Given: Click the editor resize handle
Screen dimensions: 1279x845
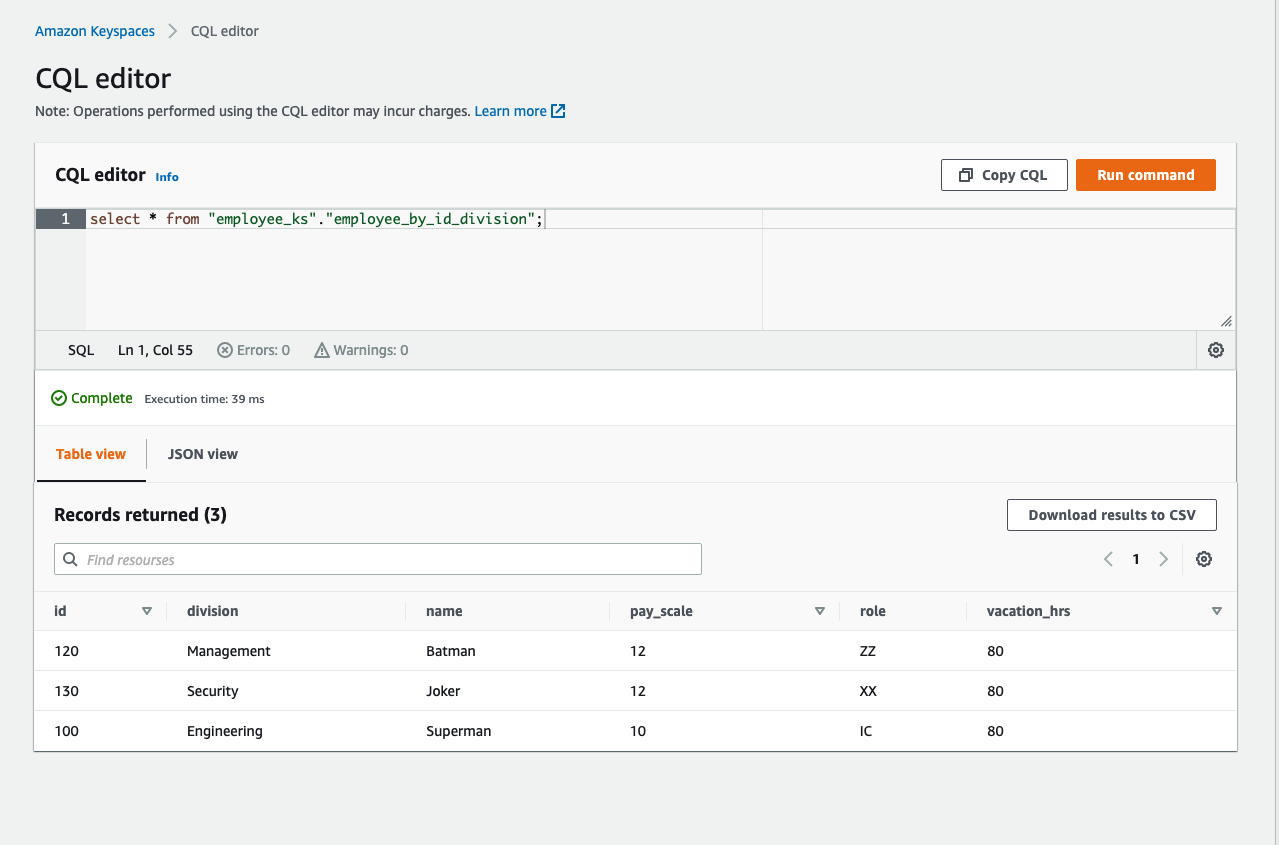Looking at the screenshot, I should pyautogui.click(x=1226, y=321).
